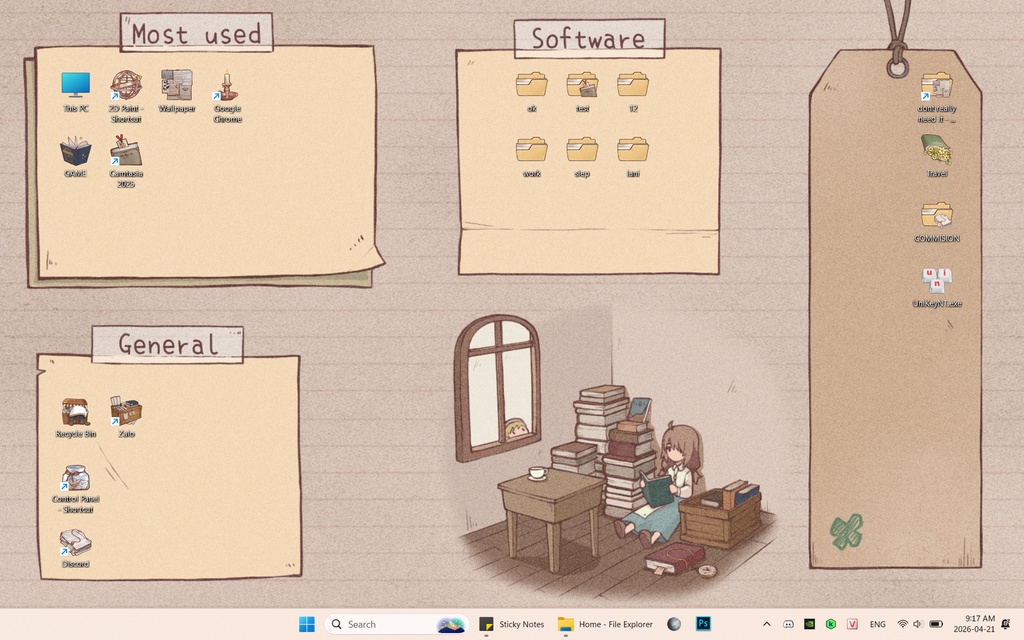1024x640 pixels.
Task: Open Sticky Notes from the taskbar
Action: coord(512,624)
